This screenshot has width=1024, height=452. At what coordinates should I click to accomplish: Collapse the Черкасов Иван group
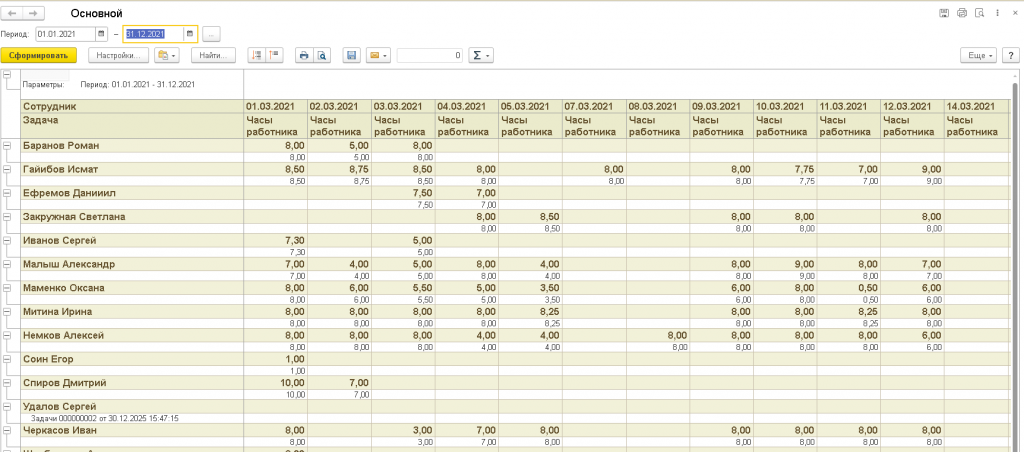[x=7, y=430]
